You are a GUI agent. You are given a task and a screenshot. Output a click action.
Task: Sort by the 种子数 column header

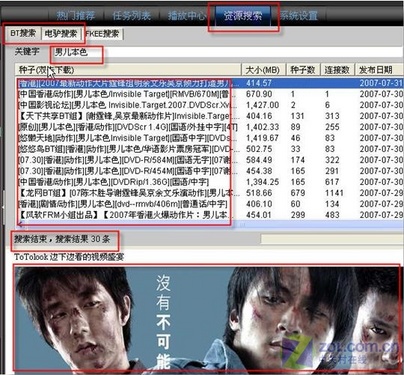(303, 70)
